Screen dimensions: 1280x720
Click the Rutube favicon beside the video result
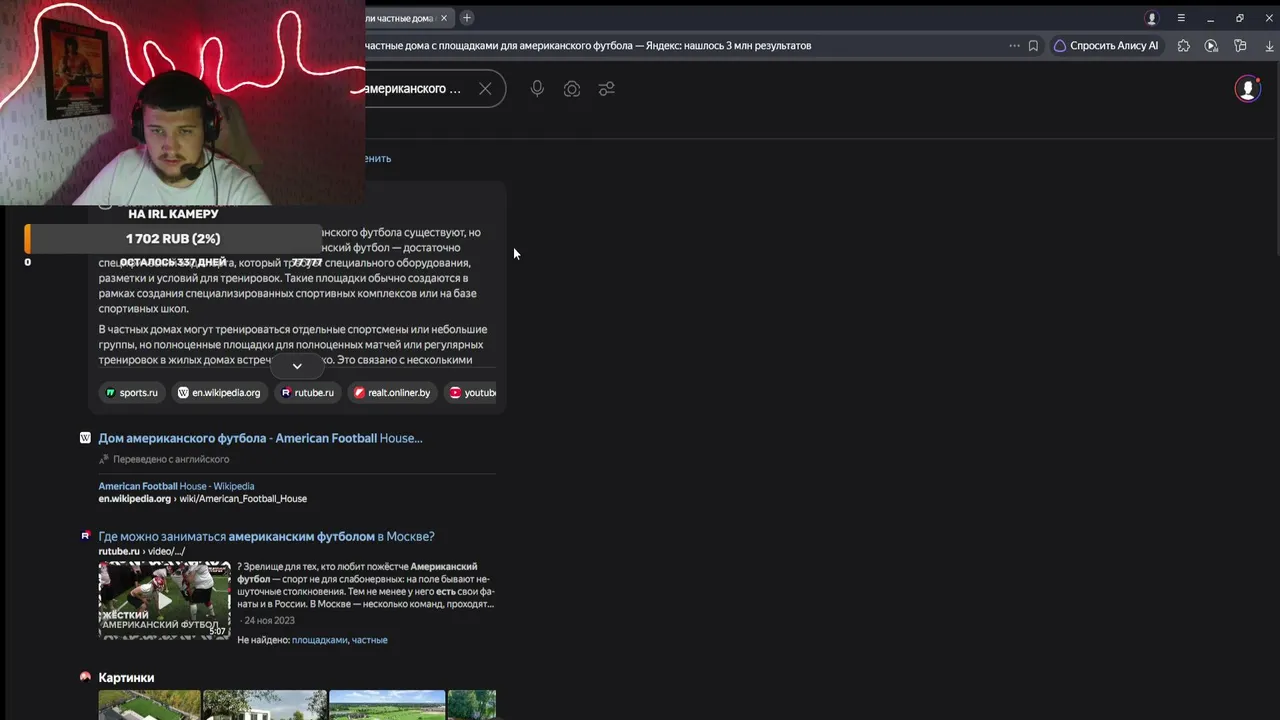click(85, 536)
